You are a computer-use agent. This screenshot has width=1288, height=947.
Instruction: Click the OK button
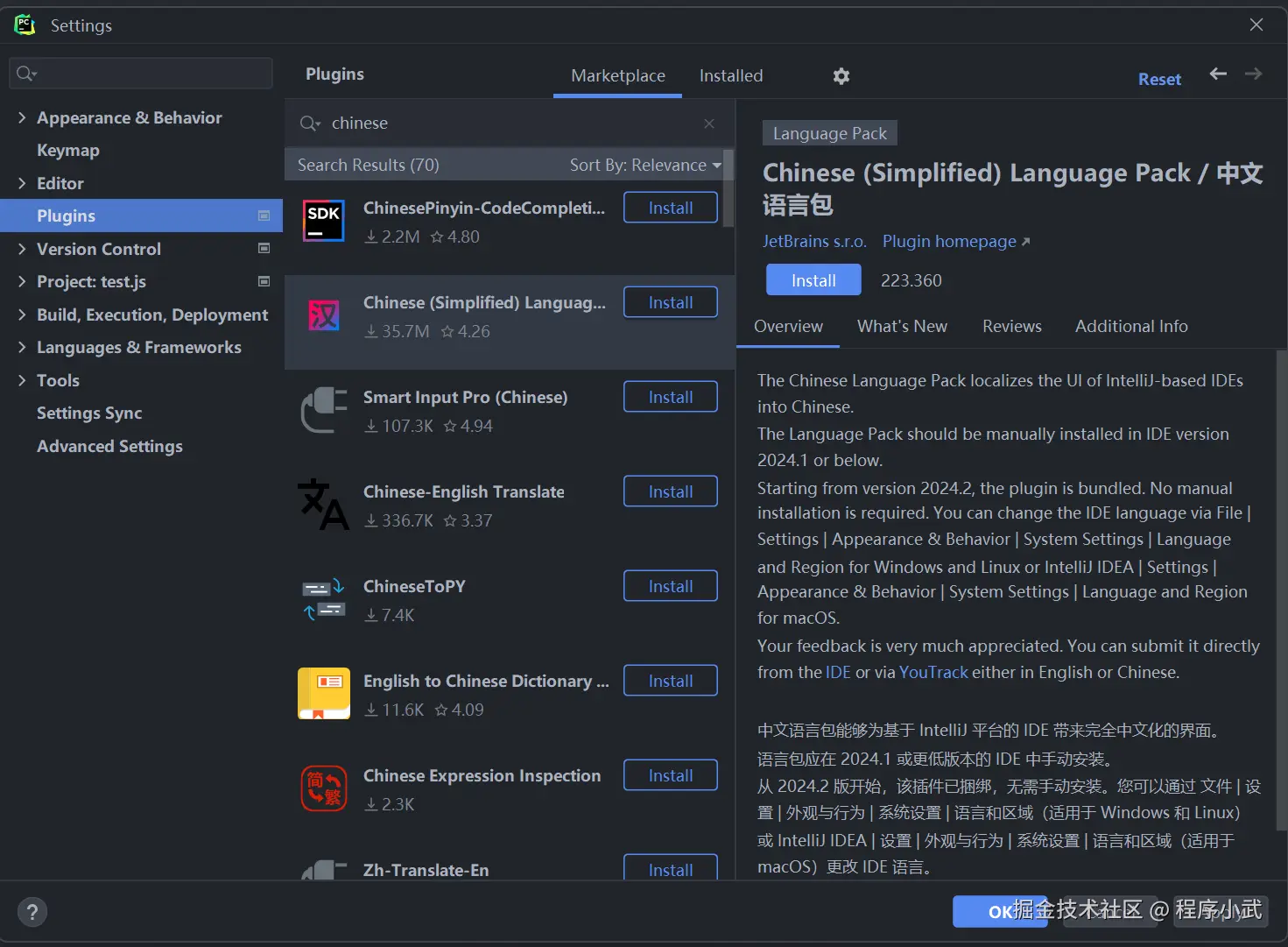(x=1000, y=912)
